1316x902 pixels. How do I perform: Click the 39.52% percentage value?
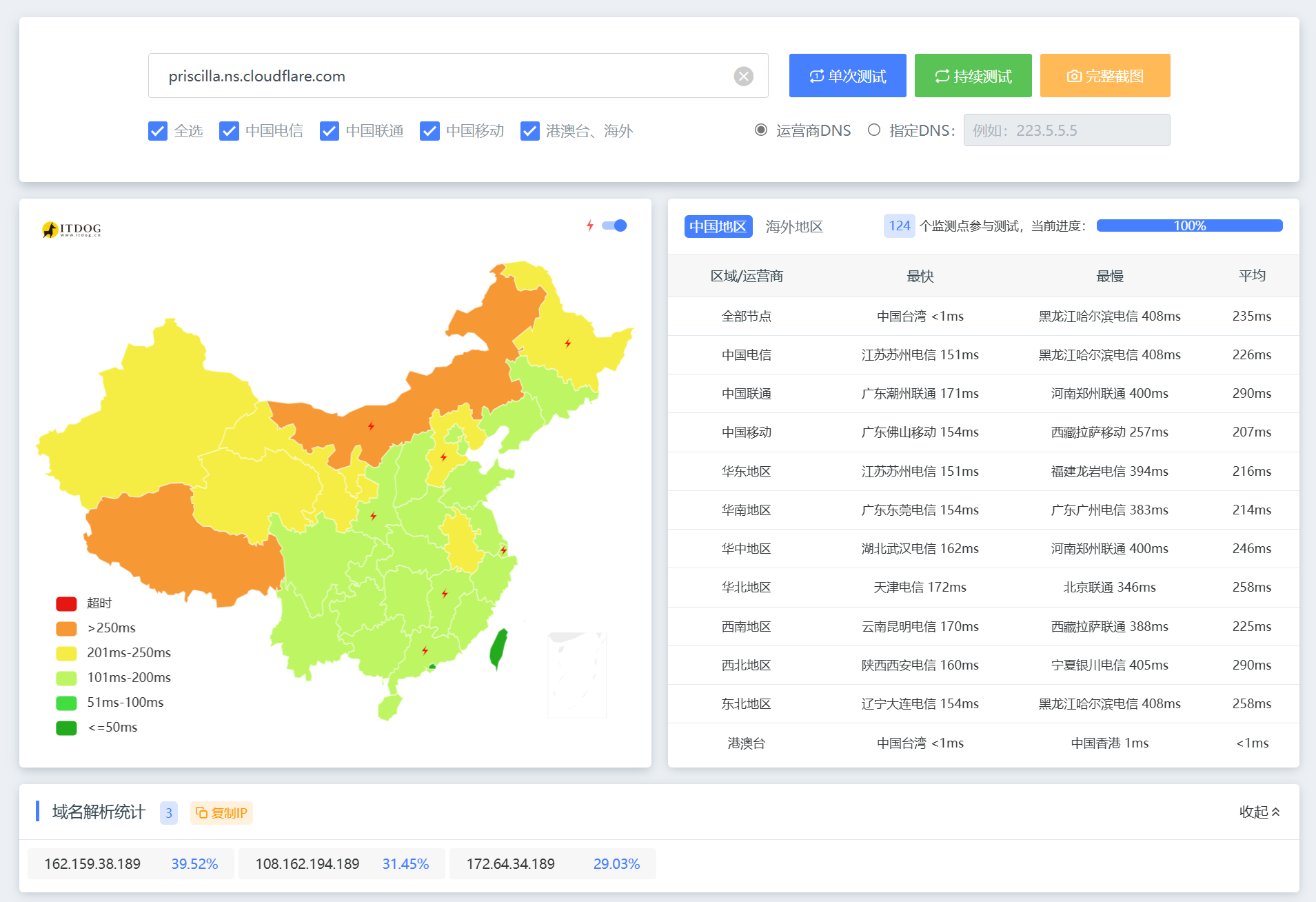pos(194,864)
